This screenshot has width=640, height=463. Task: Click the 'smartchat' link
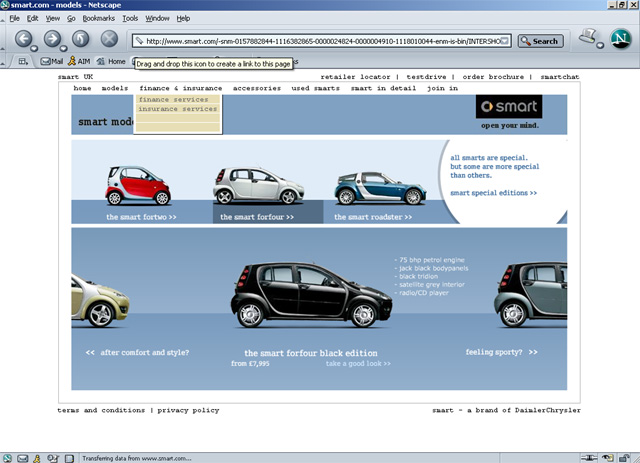(x=560, y=77)
